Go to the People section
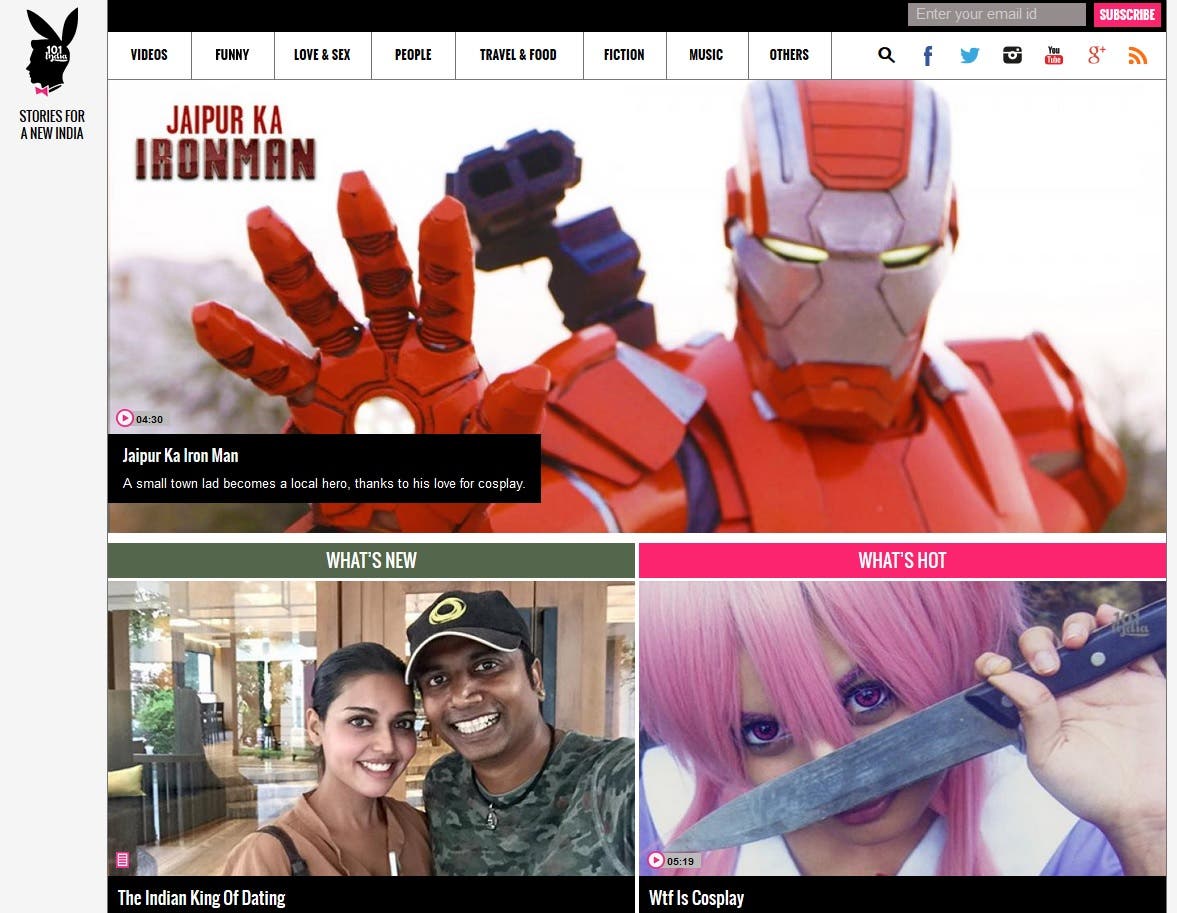 point(413,55)
